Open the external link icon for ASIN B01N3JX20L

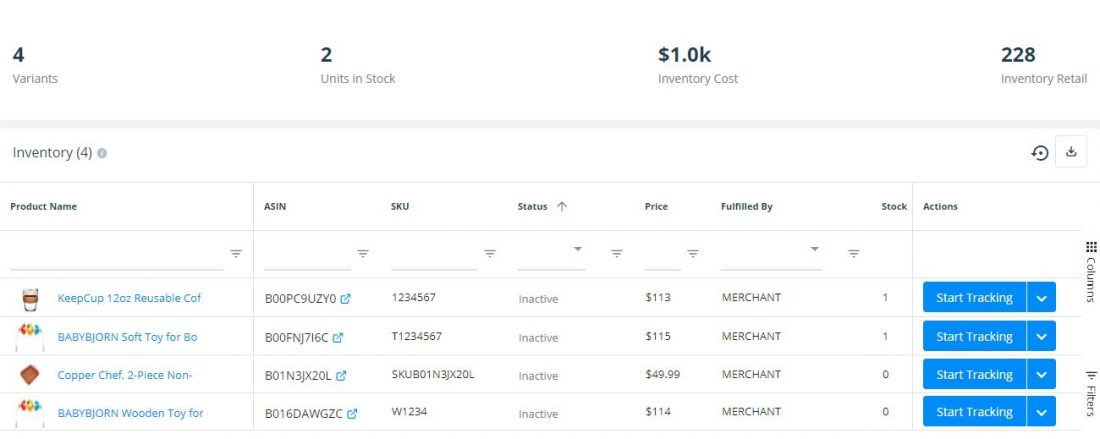tap(341, 375)
